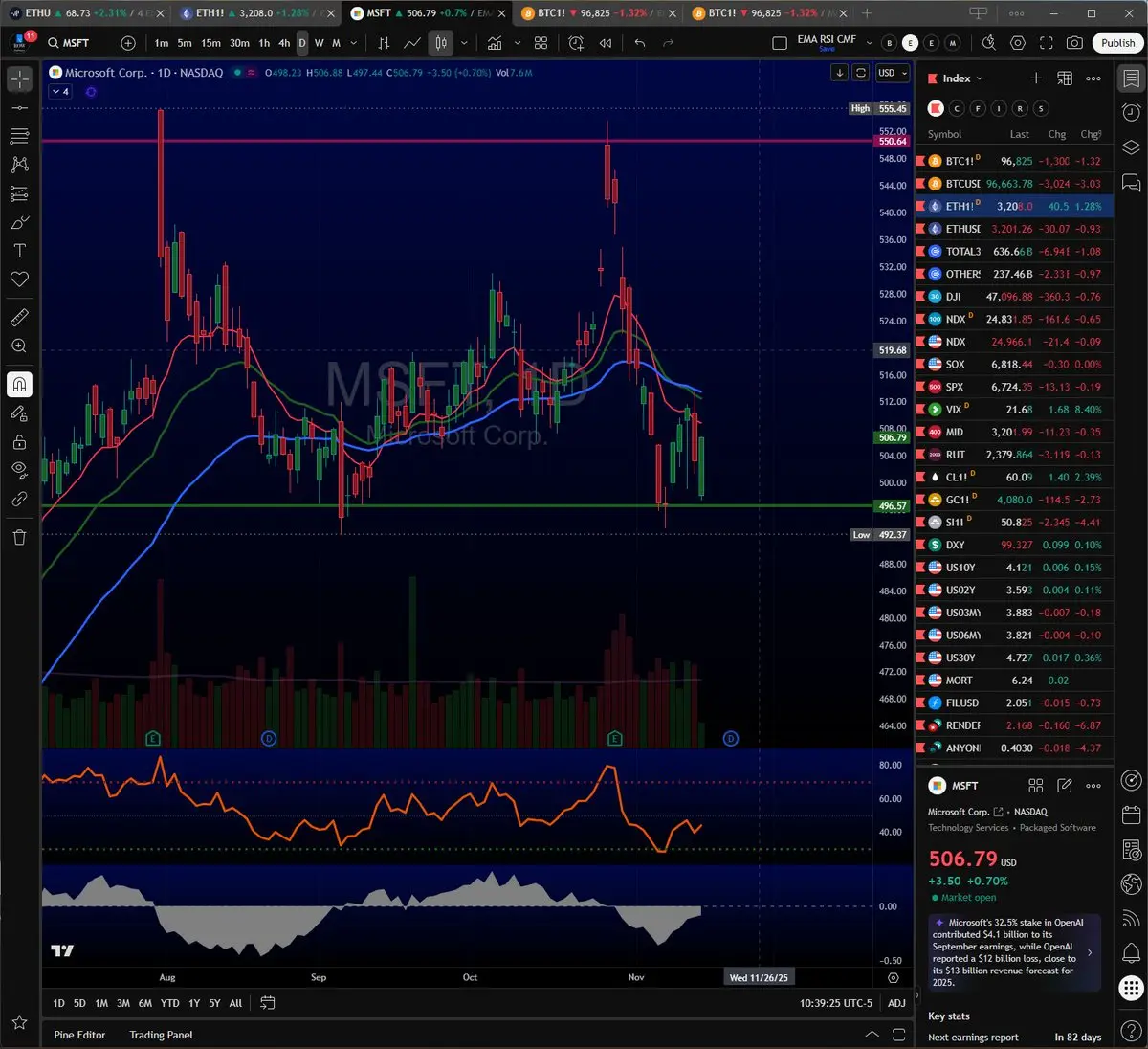Open a new tab with plus
Viewport: 1148px width, 1049px height.
[867, 13]
